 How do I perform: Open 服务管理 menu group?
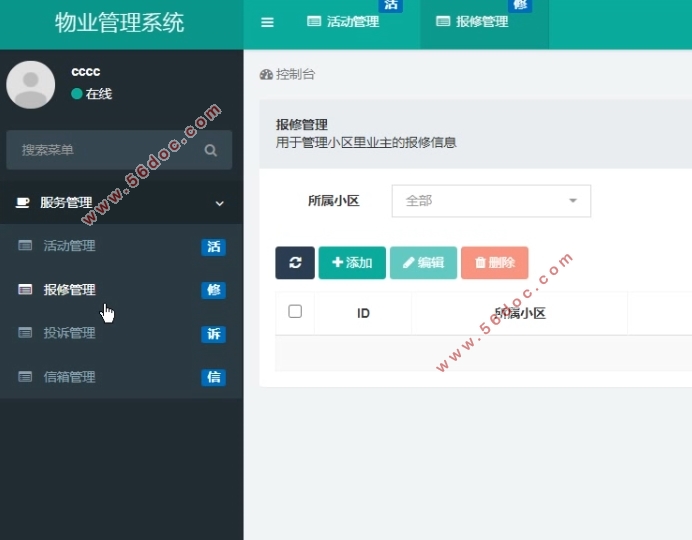coord(121,202)
